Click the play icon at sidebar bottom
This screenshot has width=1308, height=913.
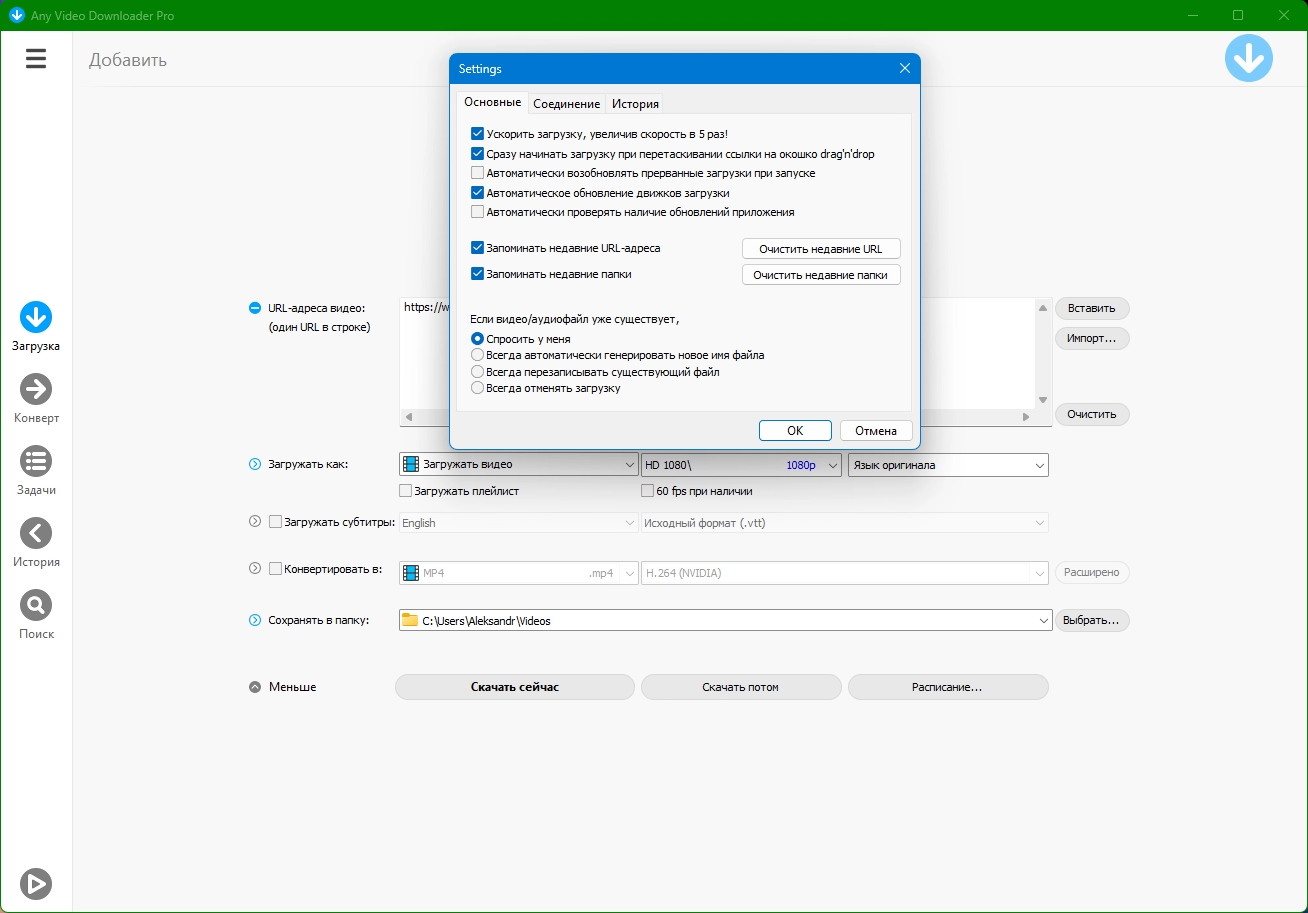(x=36, y=884)
